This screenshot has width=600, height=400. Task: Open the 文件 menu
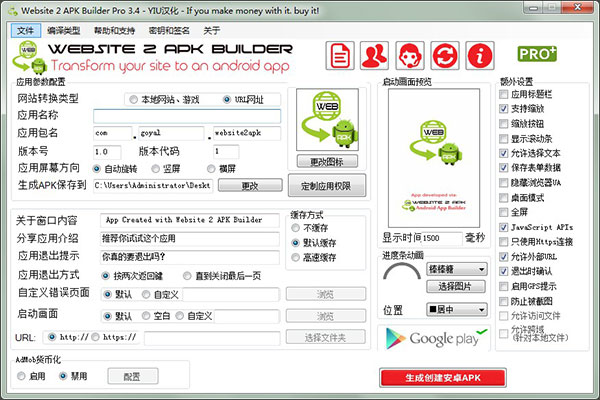click(25, 31)
